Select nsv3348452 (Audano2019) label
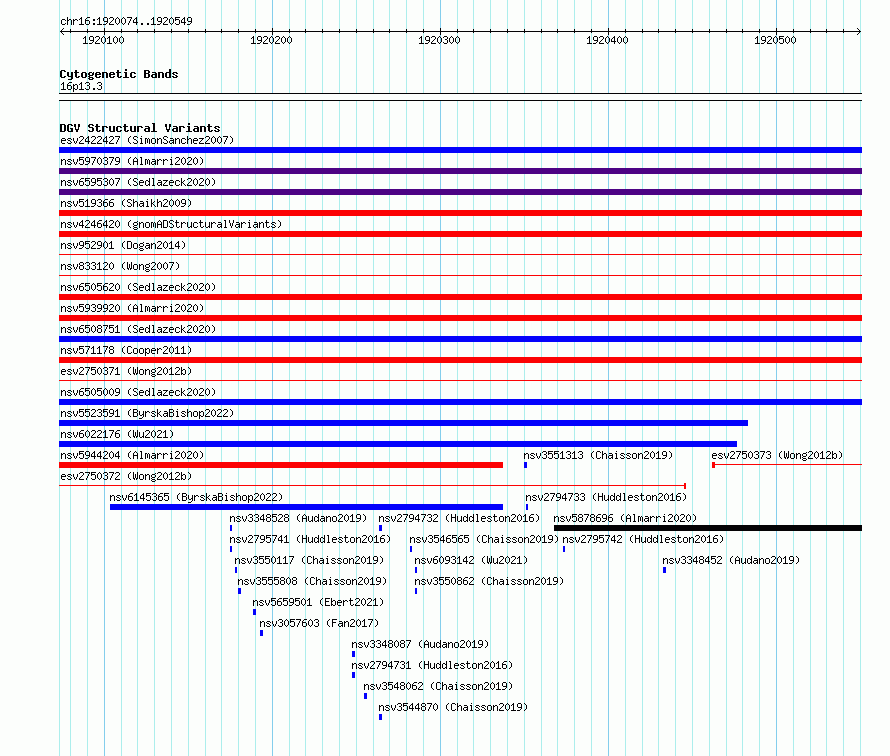 [x=731, y=560]
